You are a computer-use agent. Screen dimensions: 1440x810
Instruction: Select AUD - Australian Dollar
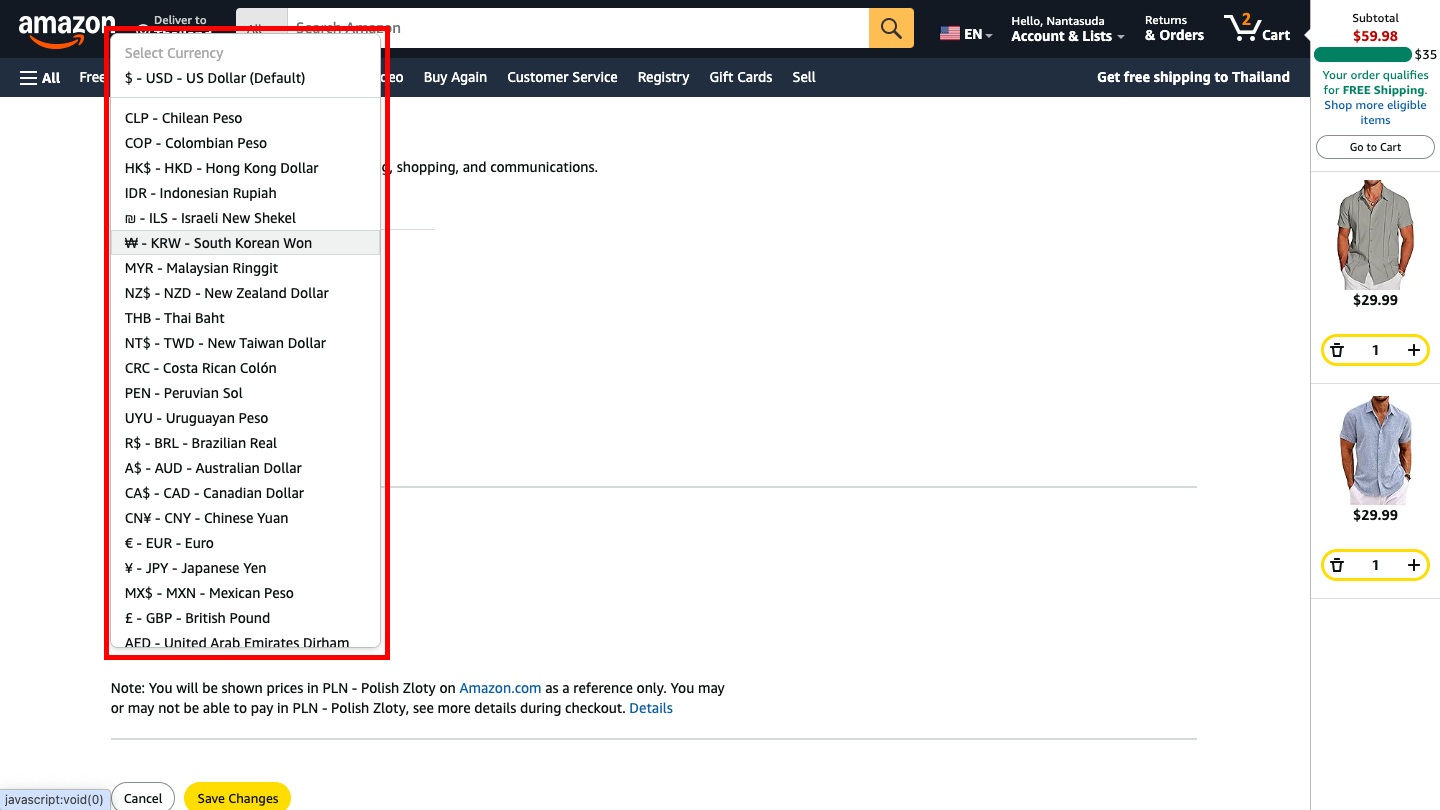245,468
